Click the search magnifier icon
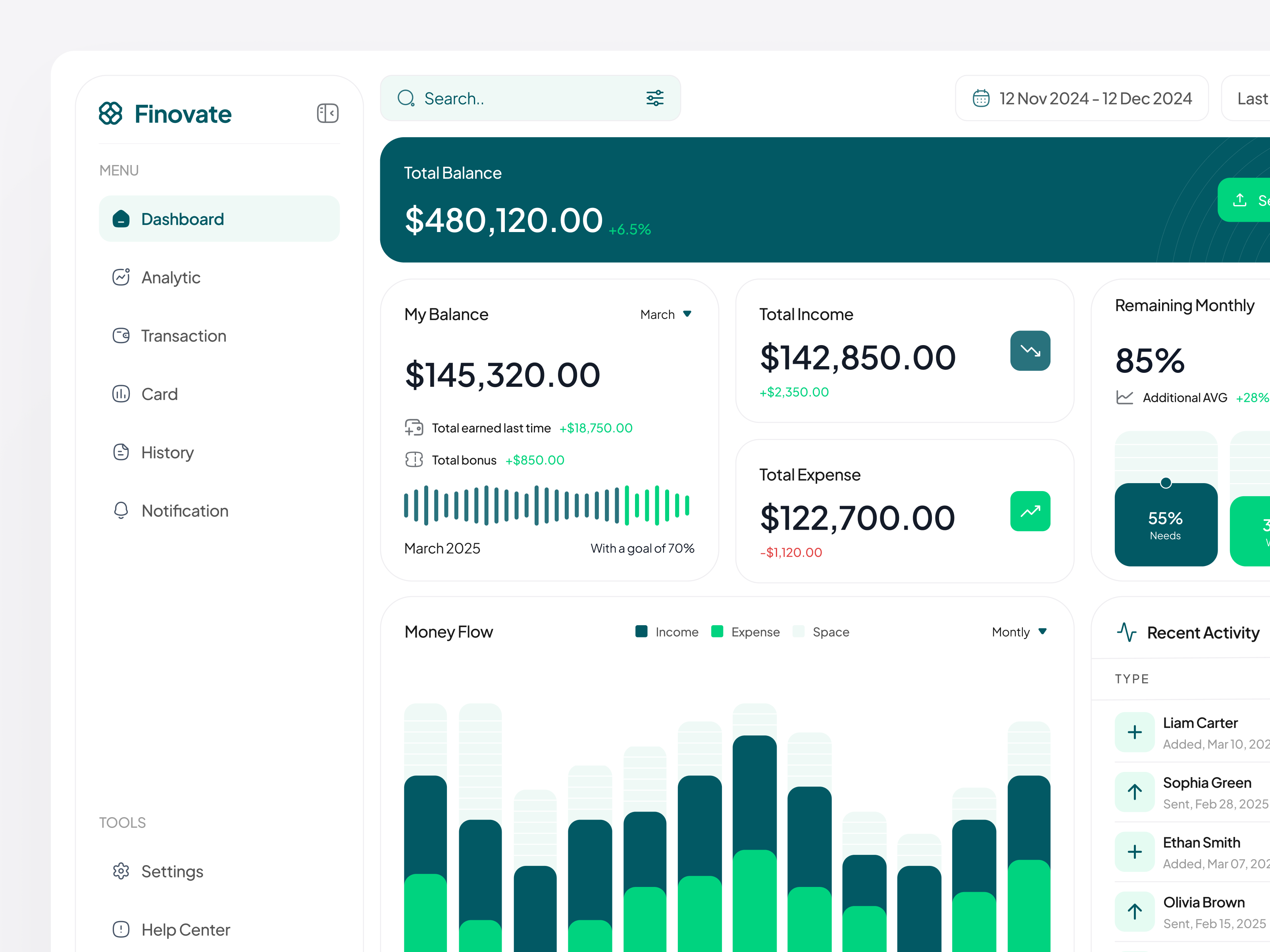This screenshot has height=952, width=1270. (x=406, y=99)
